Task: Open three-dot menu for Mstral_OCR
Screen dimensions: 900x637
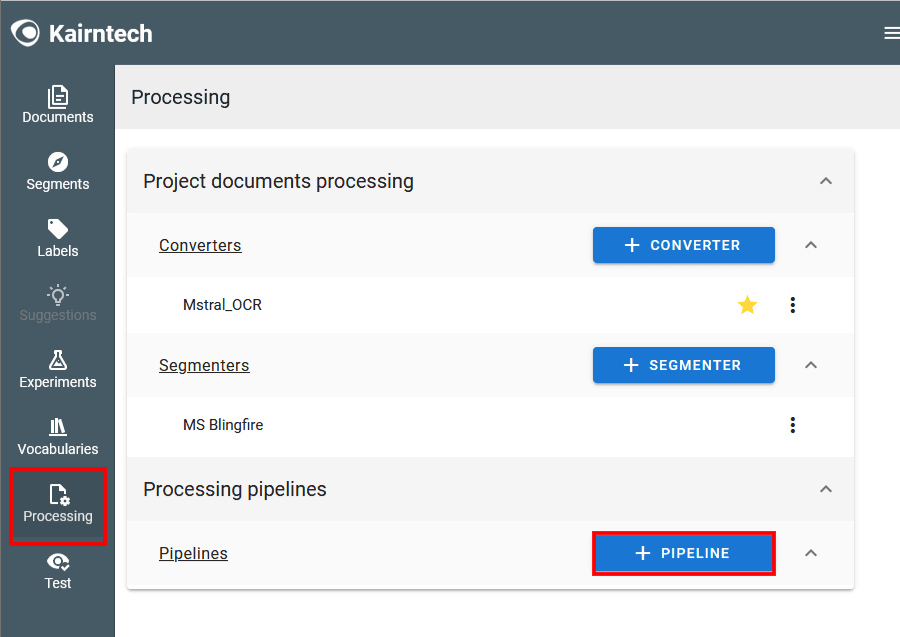Action: 793,305
